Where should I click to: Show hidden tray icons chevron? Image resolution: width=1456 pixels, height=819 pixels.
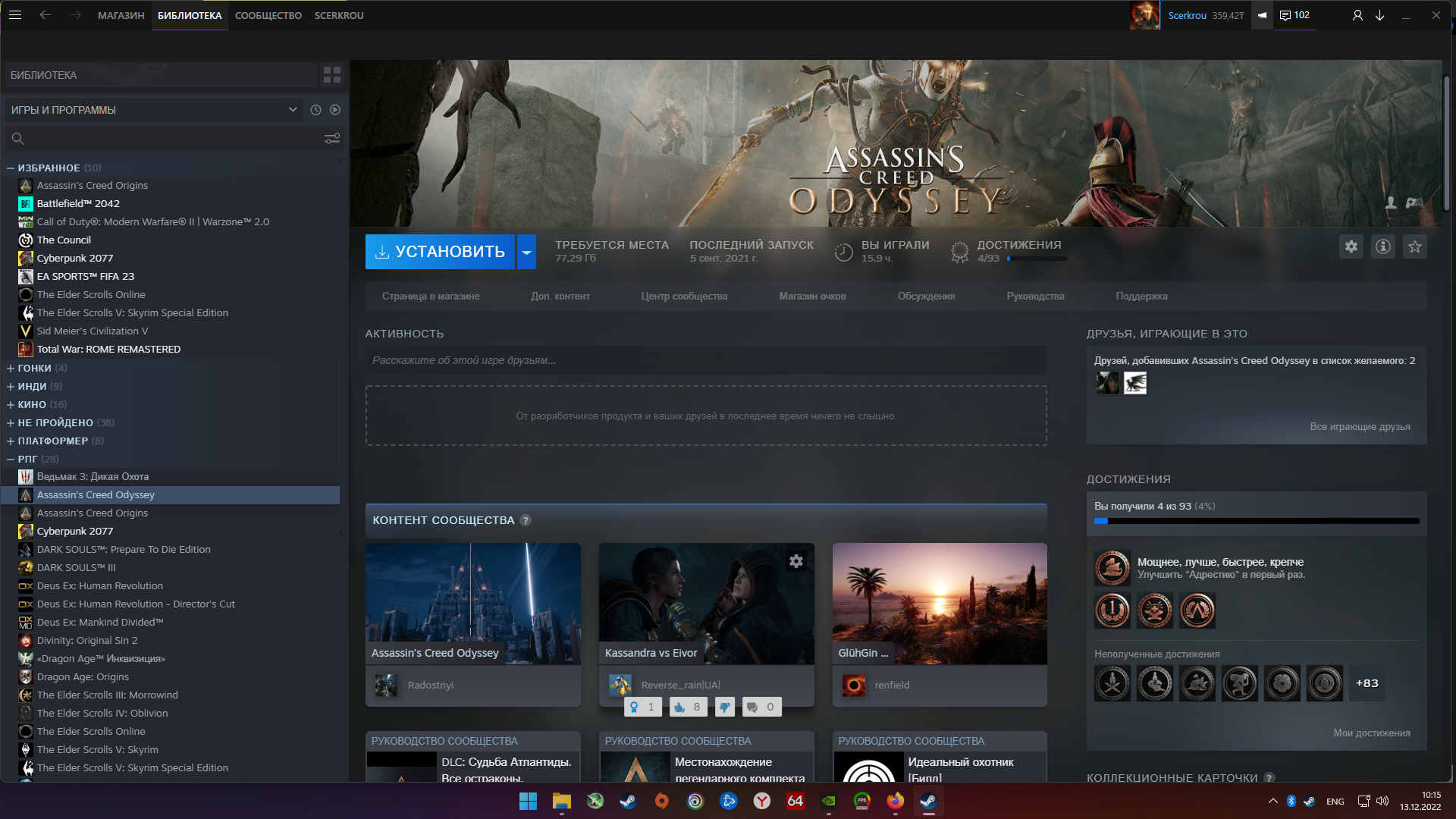(x=1272, y=801)
